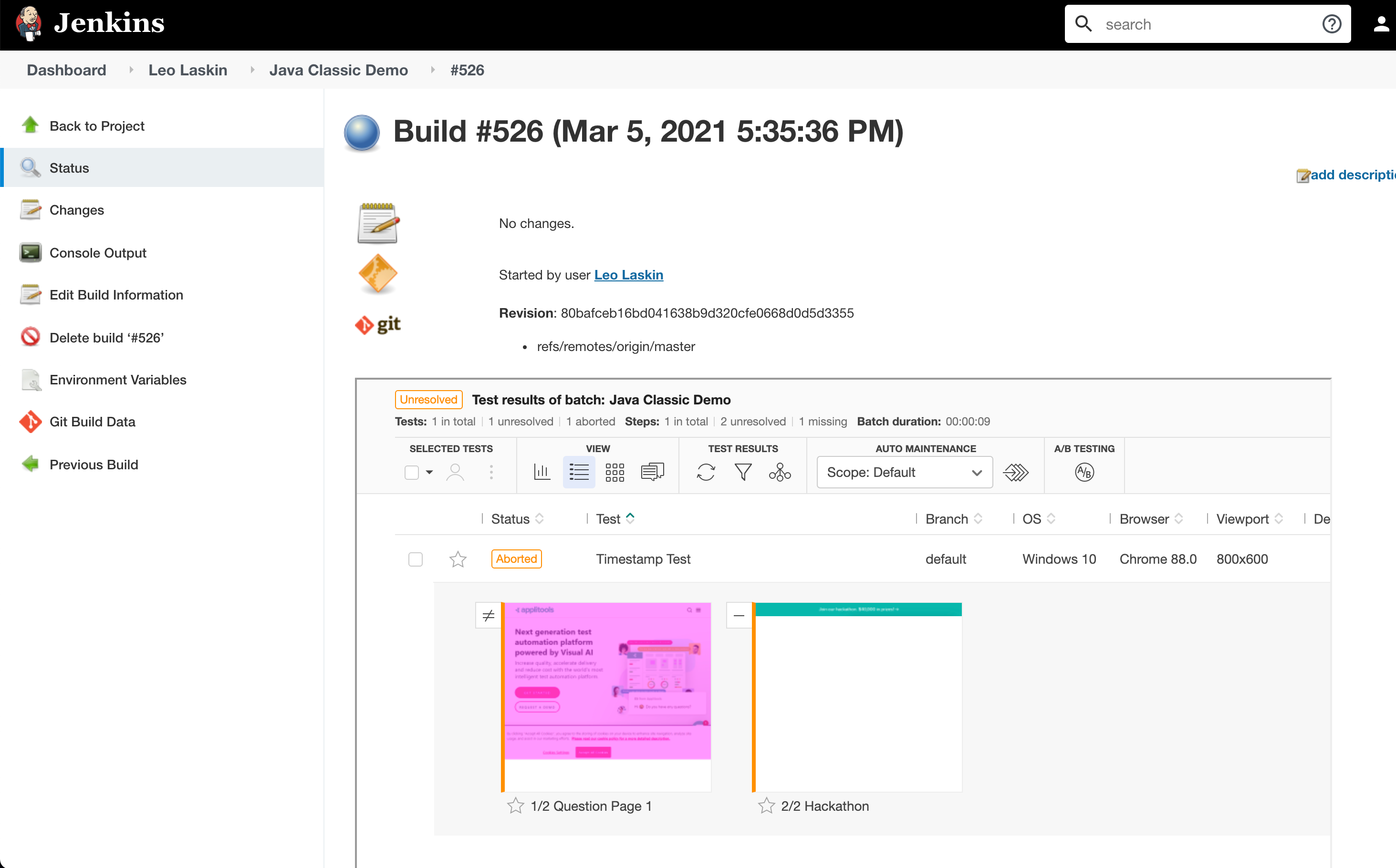Image resolution: width=1396 pixels, height=868 pixels.
Task: Star the Timestamp Test row
Action: click(x=458, y=559)
